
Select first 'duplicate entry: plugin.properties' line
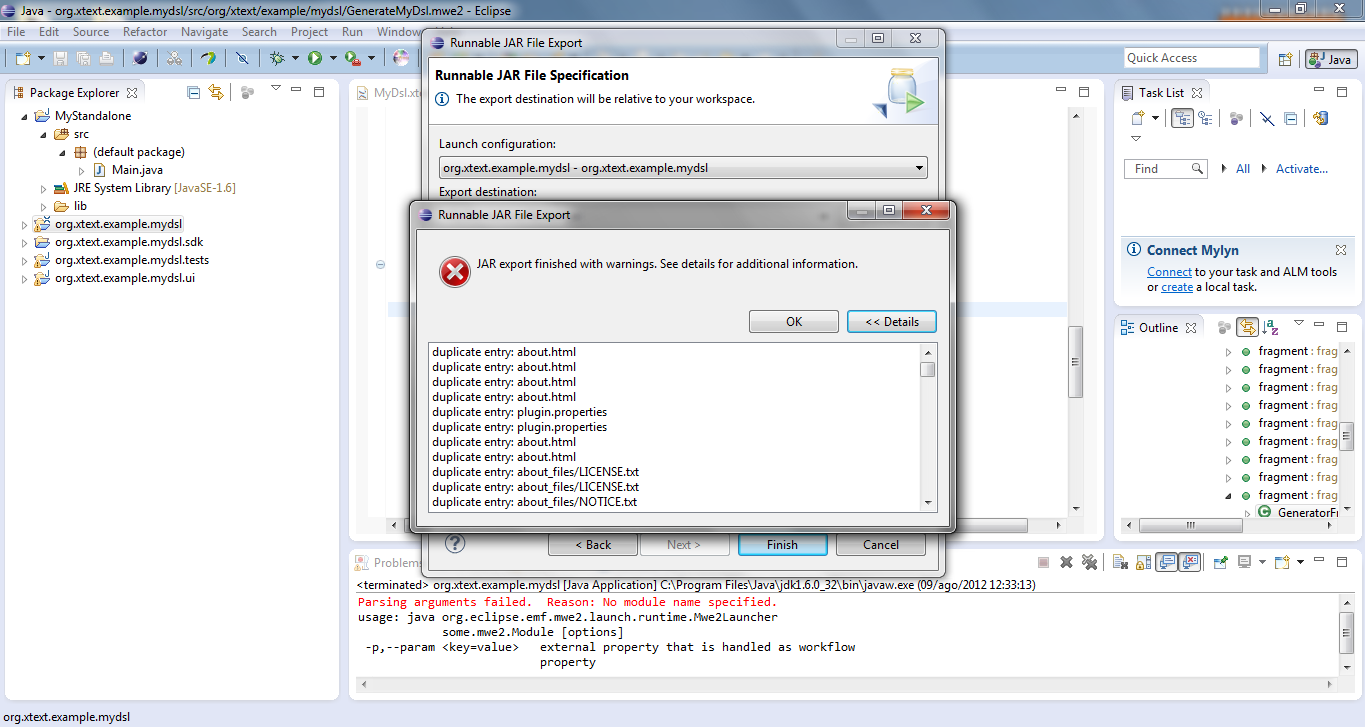pyautogui.click(x=519, y=412)
